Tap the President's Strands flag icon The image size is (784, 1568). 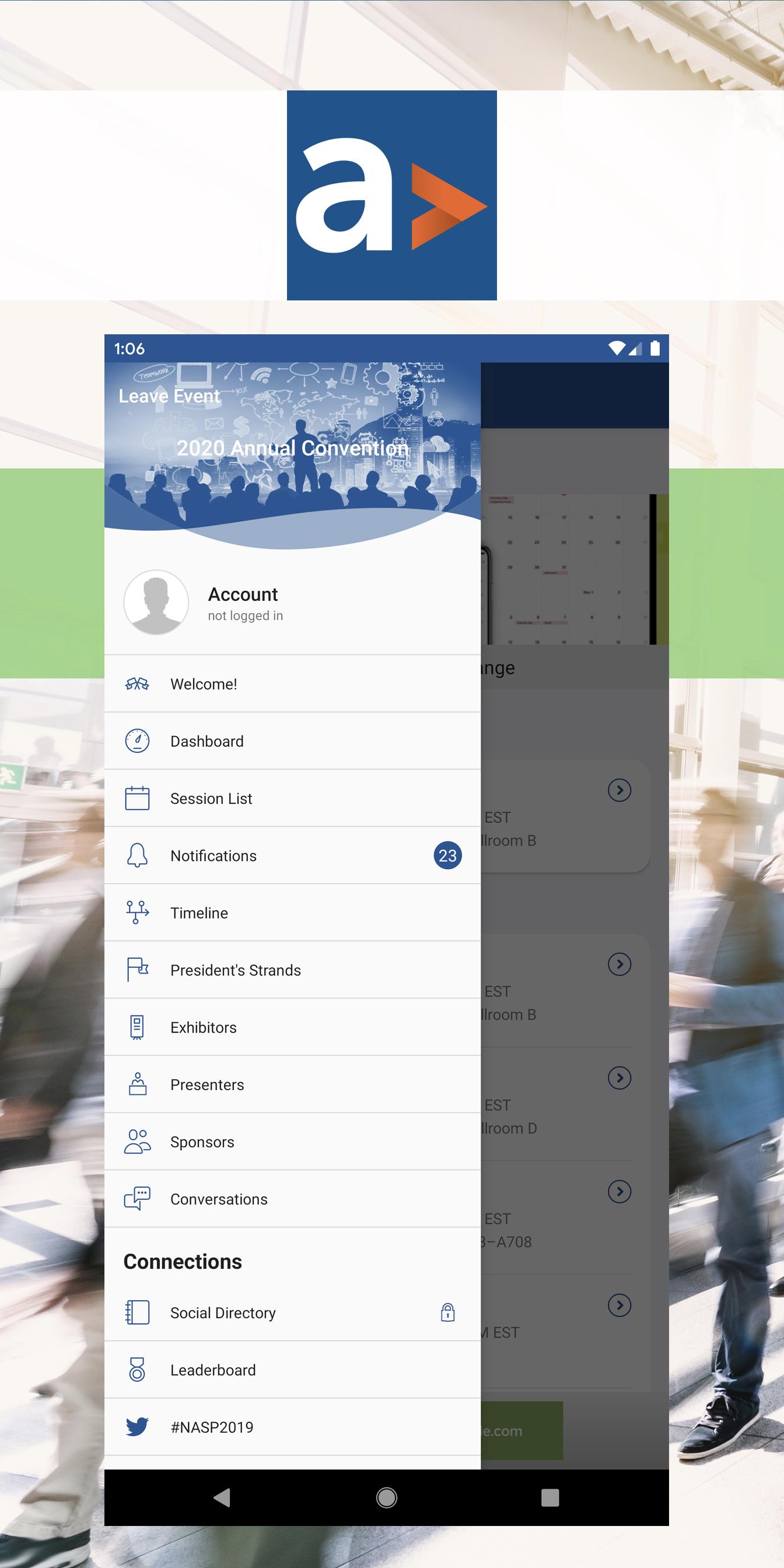coord(138,970)
